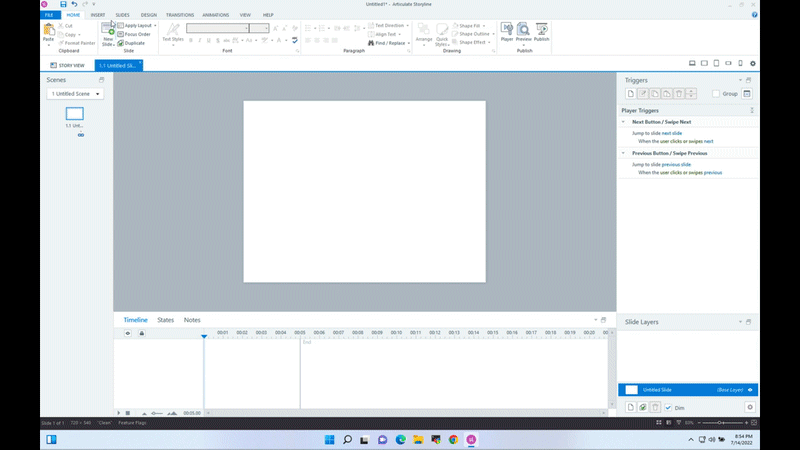Toggle base layer visibility eye icon
The height and width of the screenshot is (450, 800).
[750, 390]
